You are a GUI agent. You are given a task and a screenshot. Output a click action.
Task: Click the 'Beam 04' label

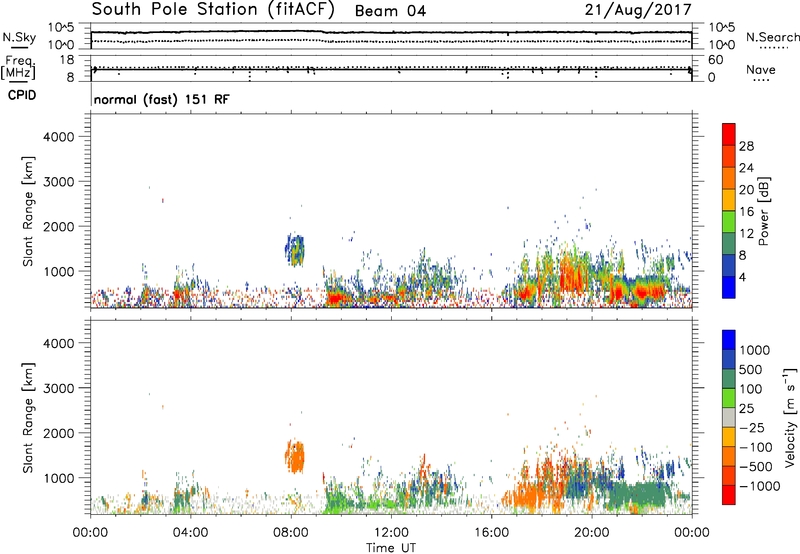click(x=390, y=11)
